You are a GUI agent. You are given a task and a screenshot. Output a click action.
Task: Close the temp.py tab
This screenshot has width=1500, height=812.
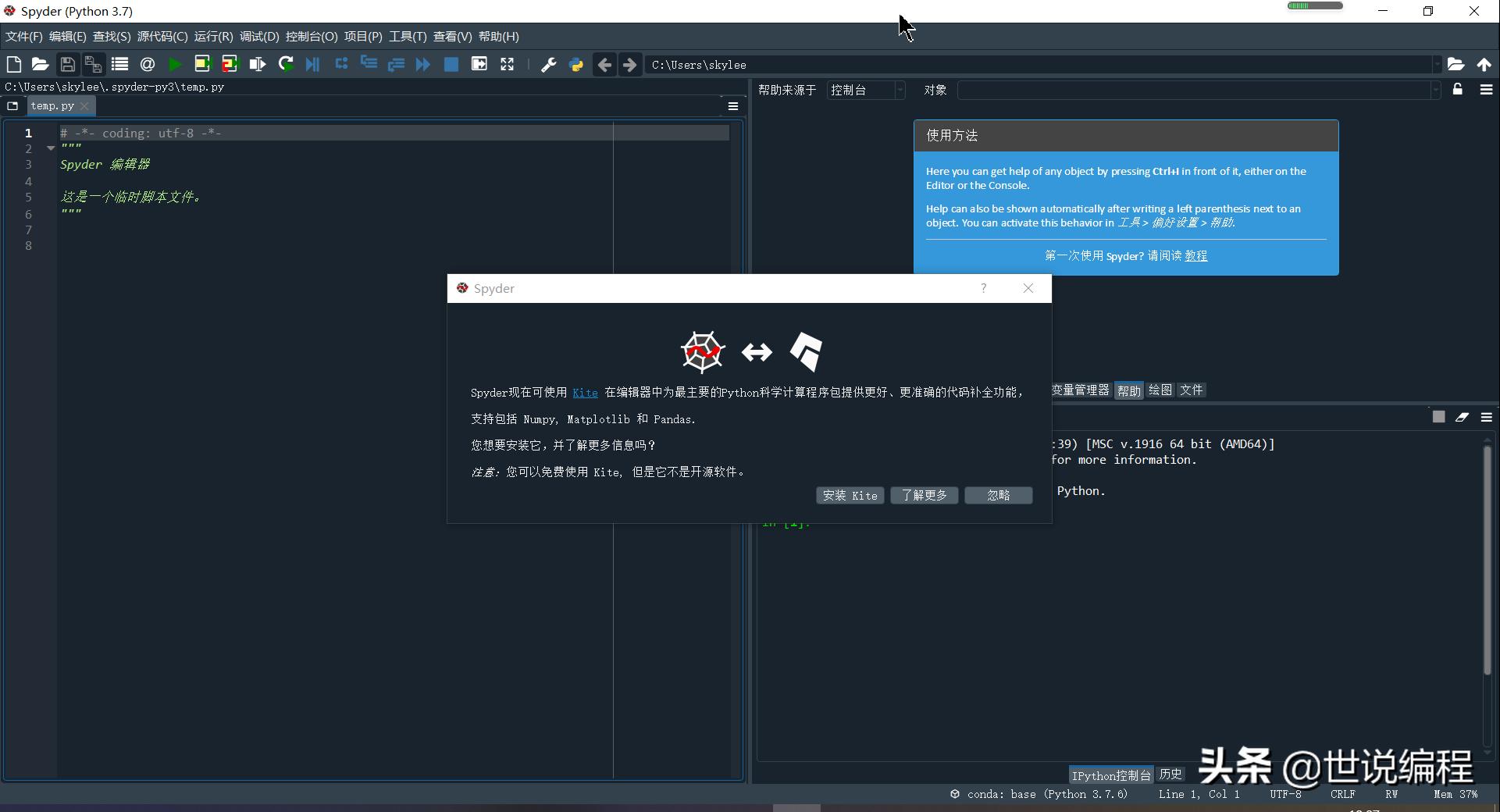[84, 105]
